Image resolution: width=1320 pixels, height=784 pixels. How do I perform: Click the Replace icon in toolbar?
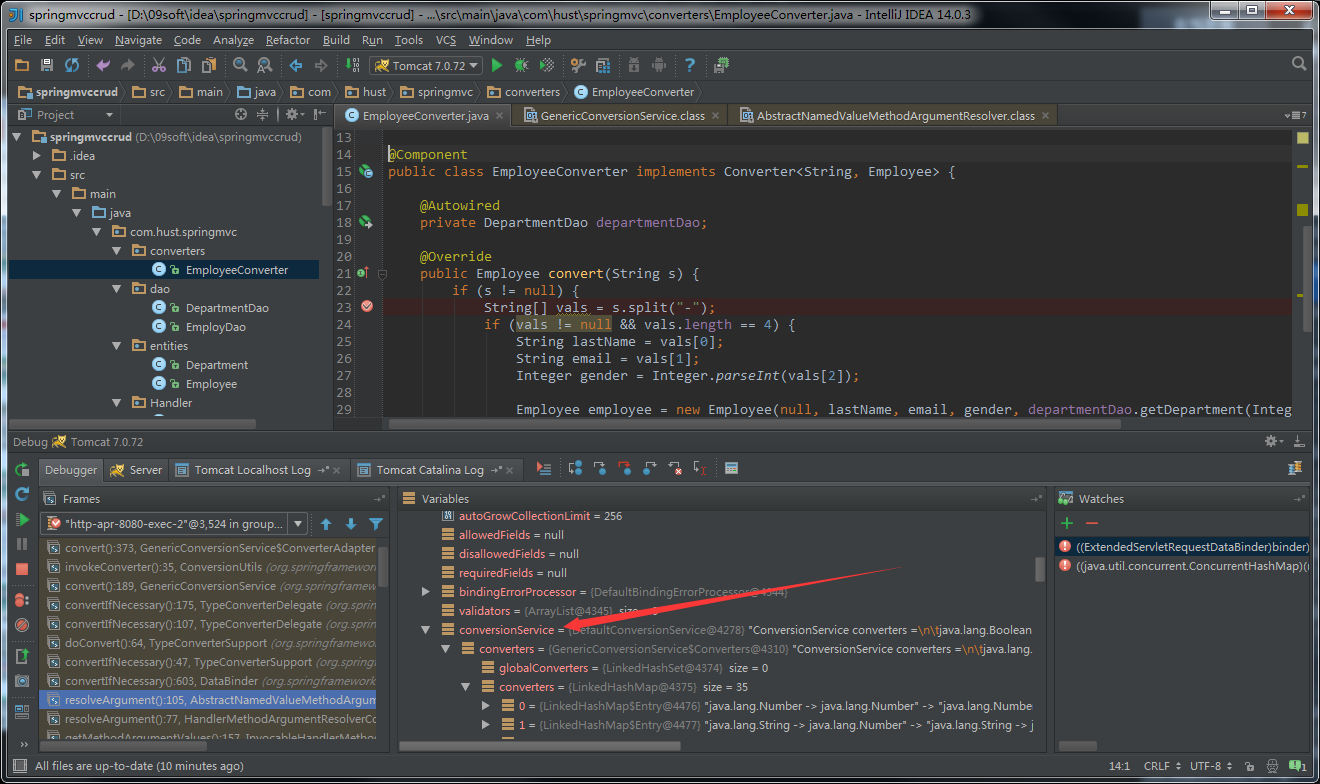(x=265, y=65)
